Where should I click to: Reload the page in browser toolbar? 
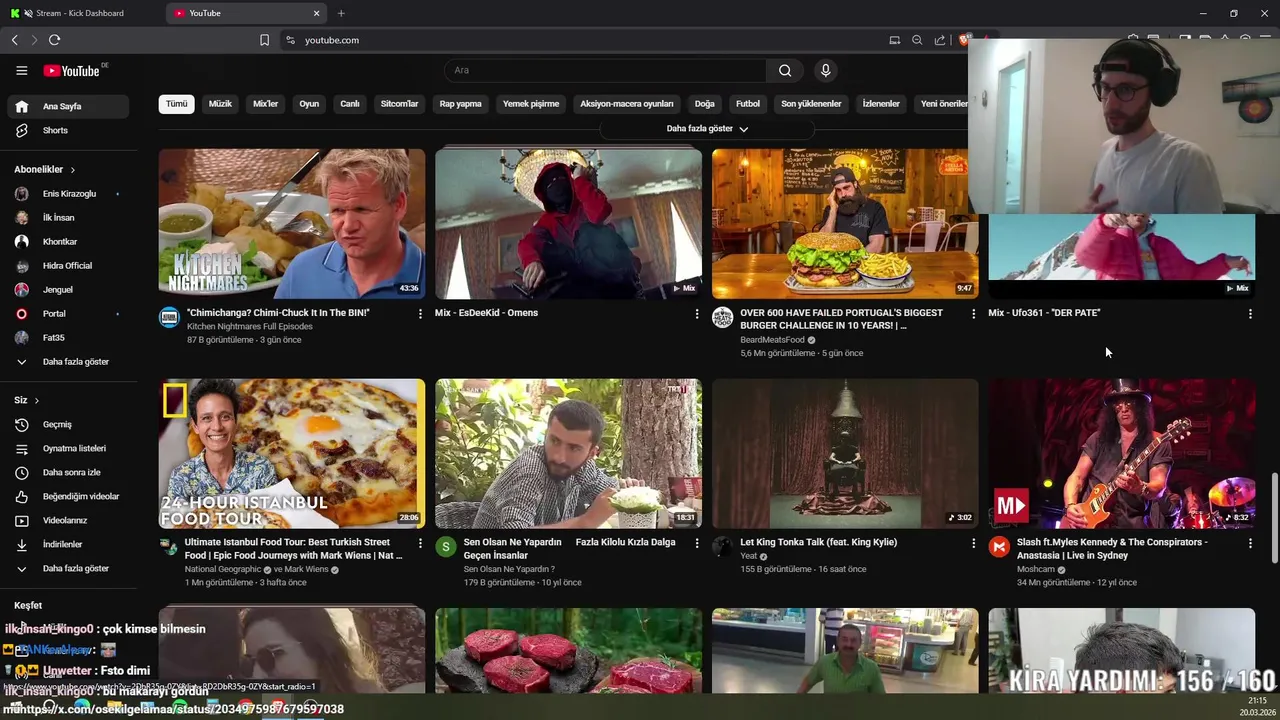pos(54,40)
